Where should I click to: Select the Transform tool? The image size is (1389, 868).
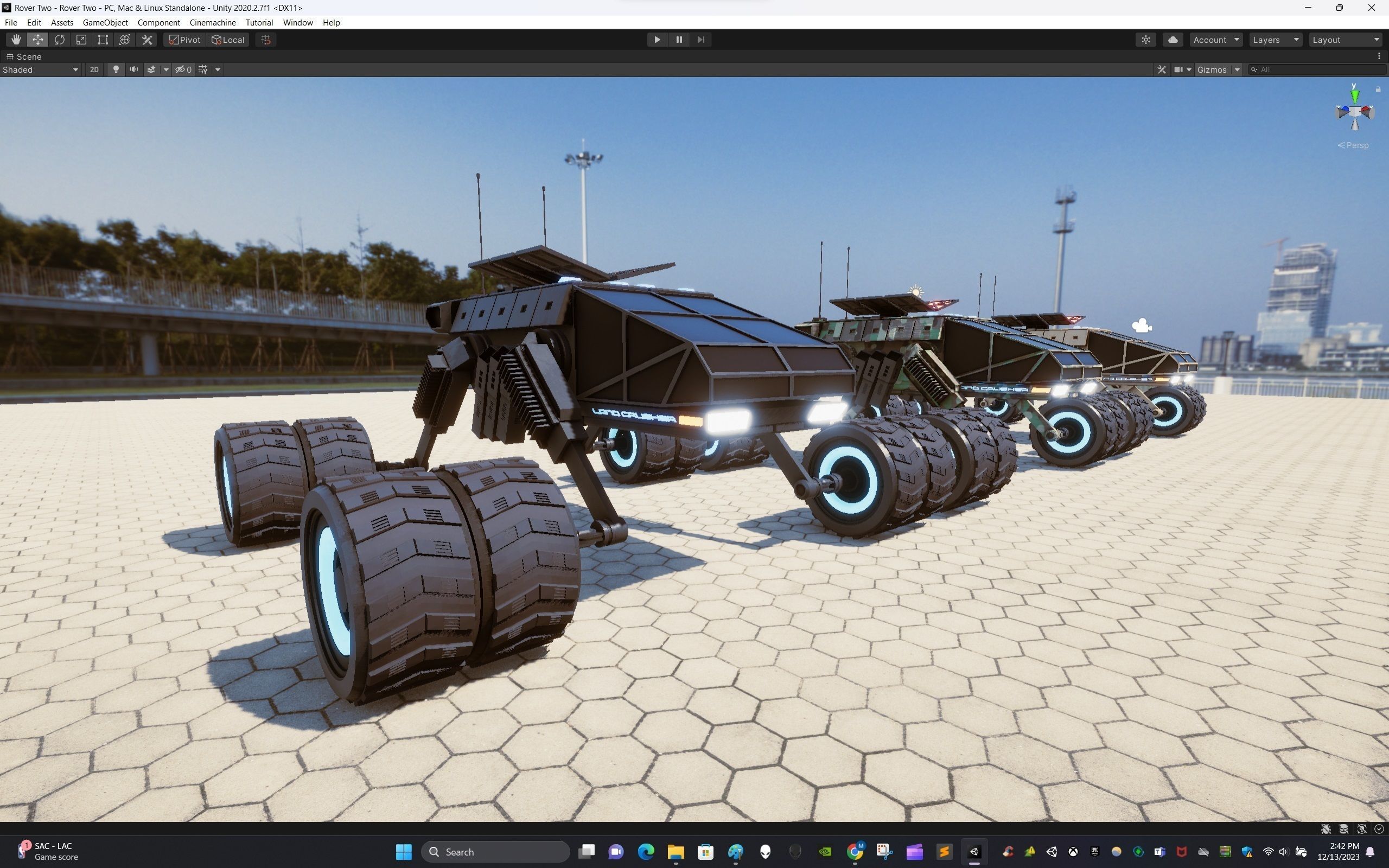coord(125,40)
